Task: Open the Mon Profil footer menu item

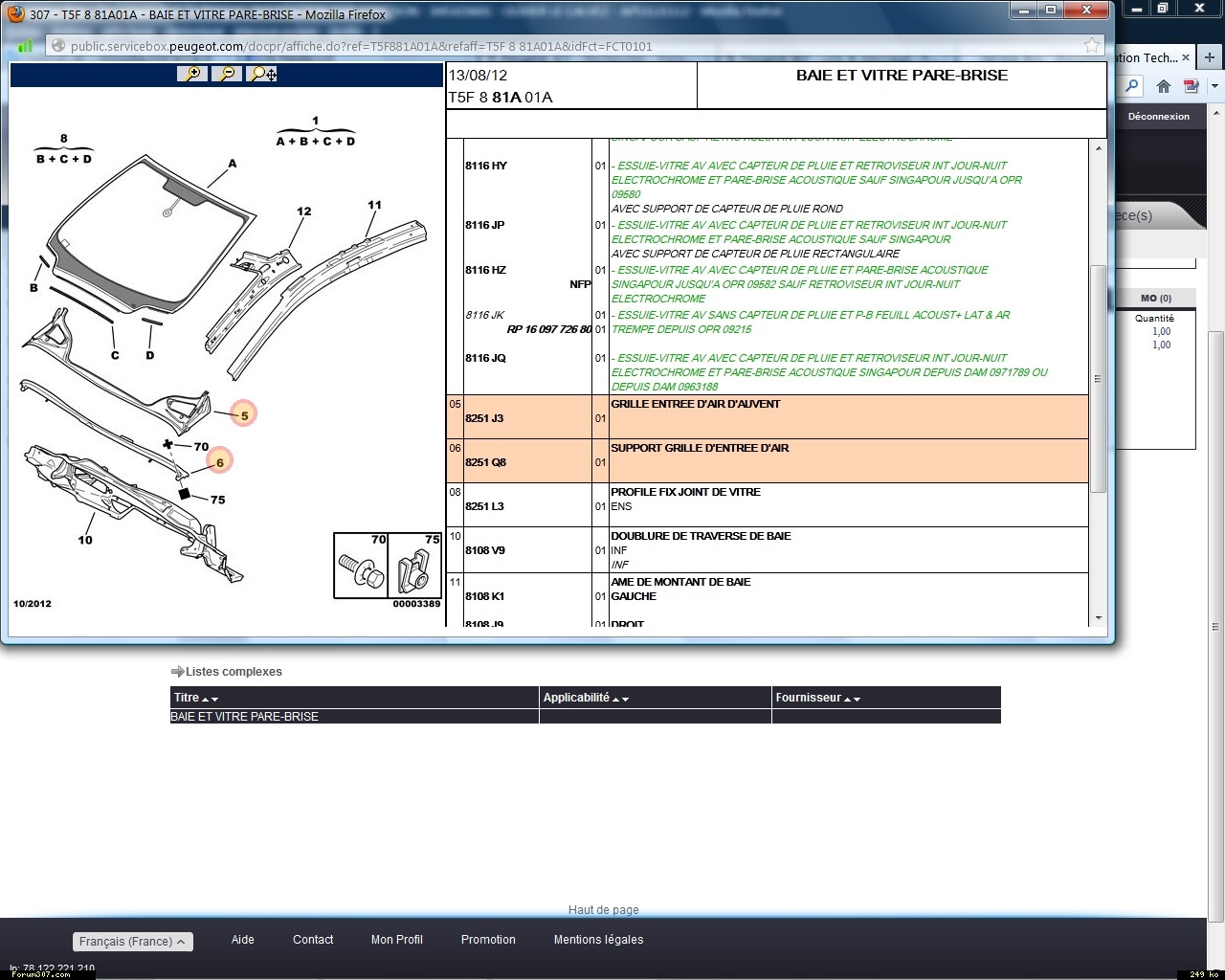Action: click(396, 940)
